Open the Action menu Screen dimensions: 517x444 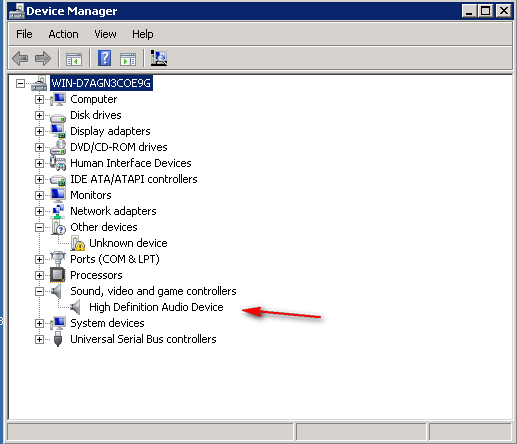pyautogui.click(x=63, y=34)
